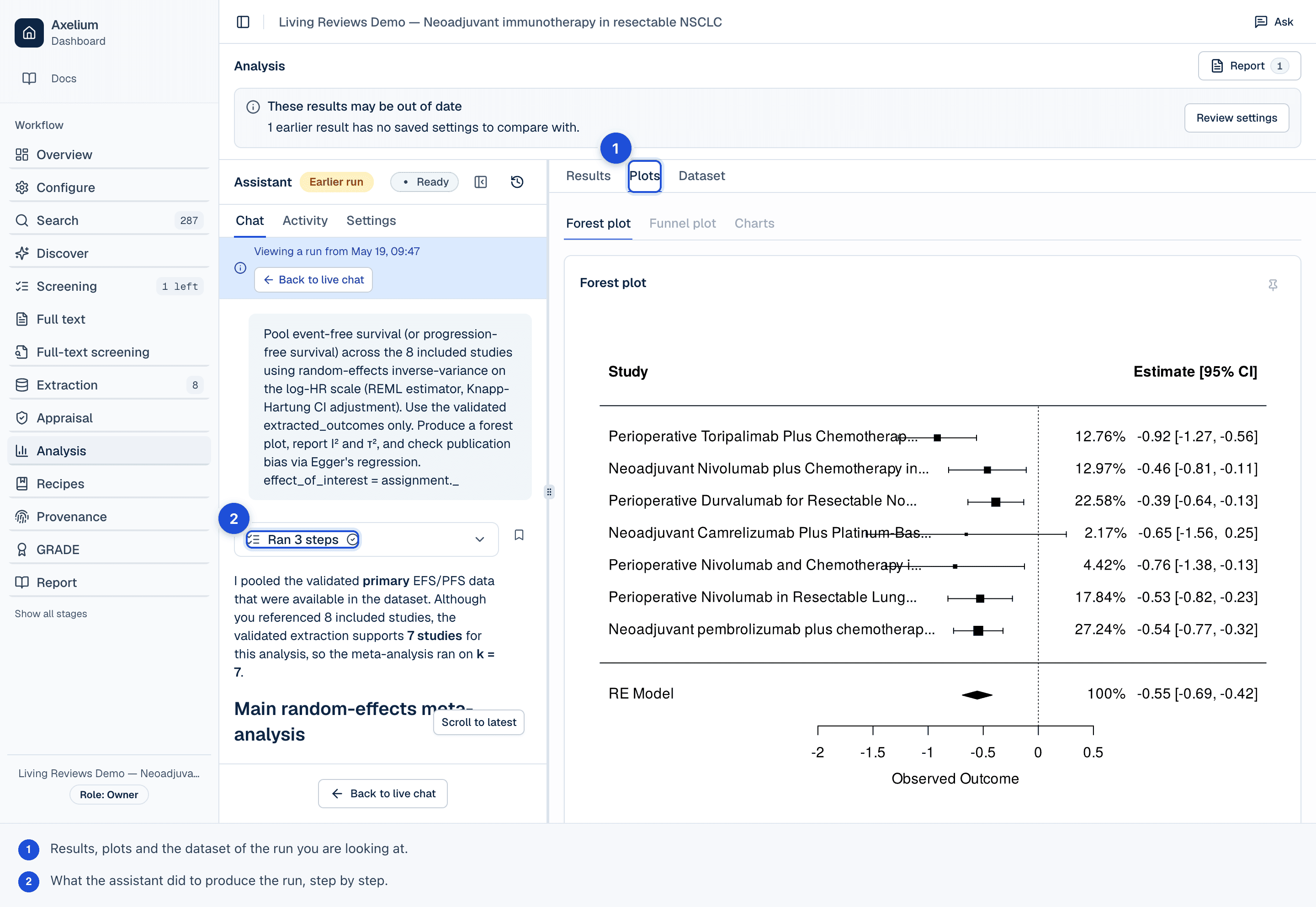This screenshot has height=907, width=1316.
Task: Bookmark the Ran 3 steps message
Action: tap(519, 535)
